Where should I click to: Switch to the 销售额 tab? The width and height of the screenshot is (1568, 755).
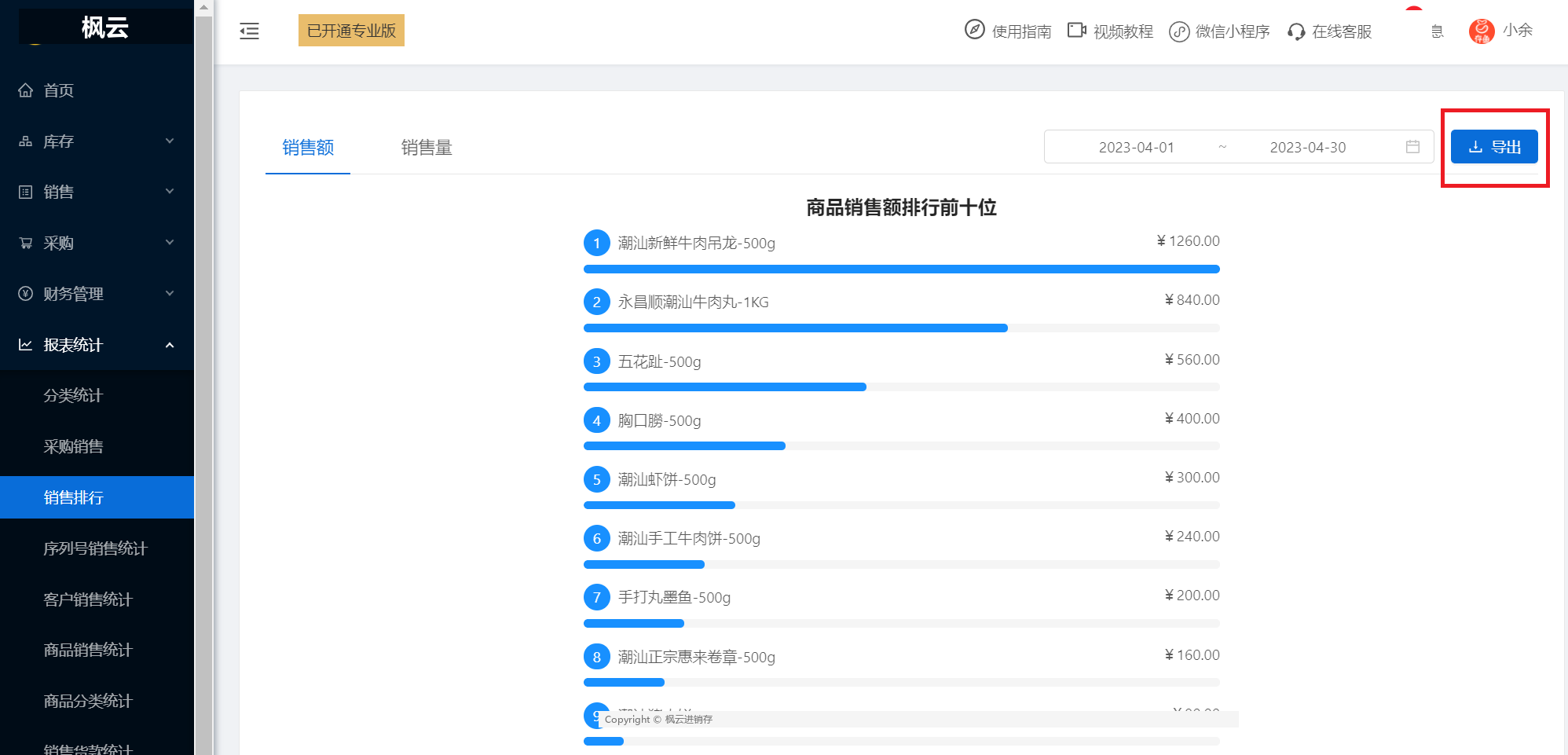coord(308,148)
